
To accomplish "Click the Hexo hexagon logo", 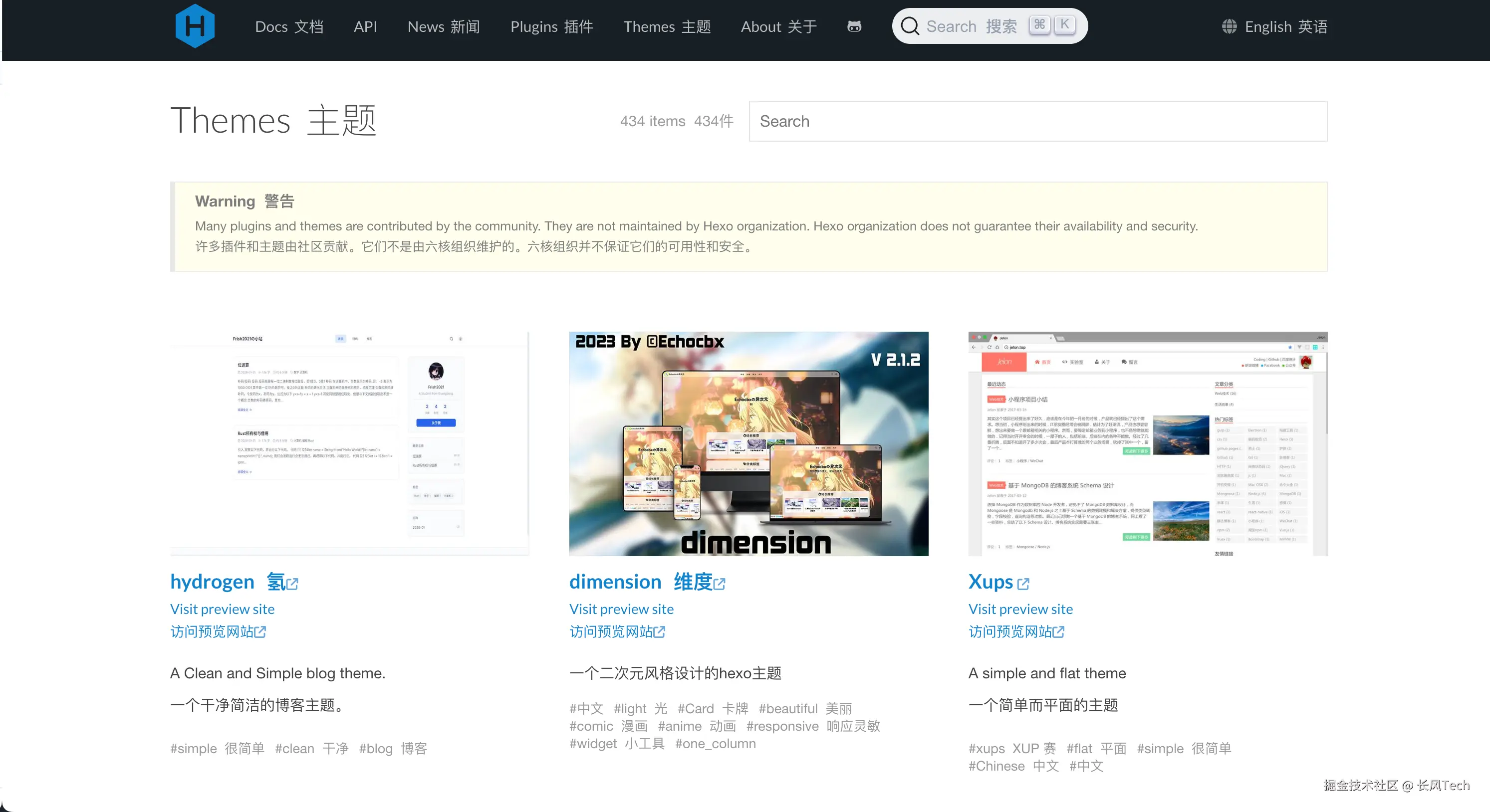I will tap(195, 26).
